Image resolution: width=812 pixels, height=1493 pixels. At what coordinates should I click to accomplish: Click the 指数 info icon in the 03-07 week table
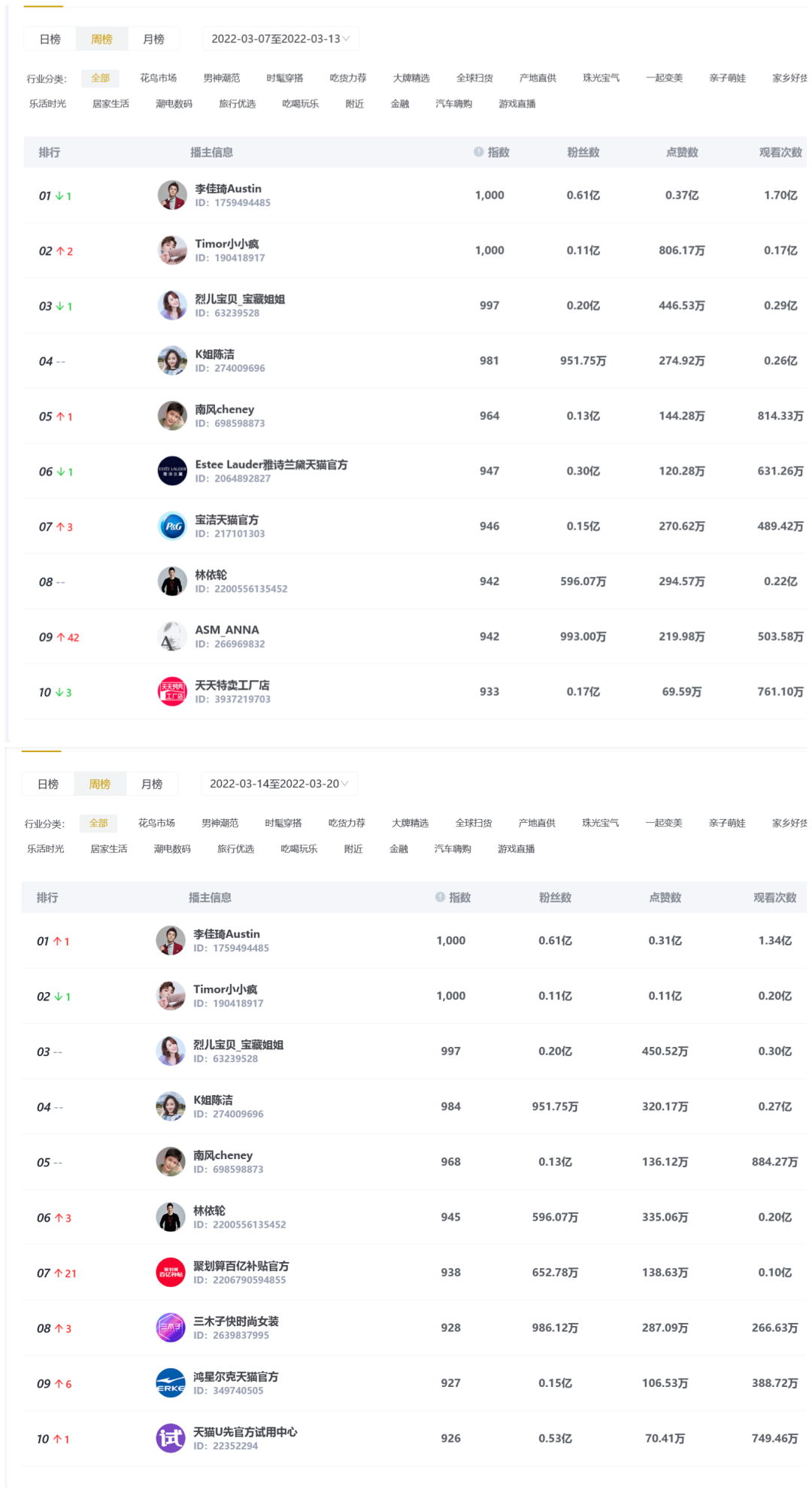[x=479, y=152]
